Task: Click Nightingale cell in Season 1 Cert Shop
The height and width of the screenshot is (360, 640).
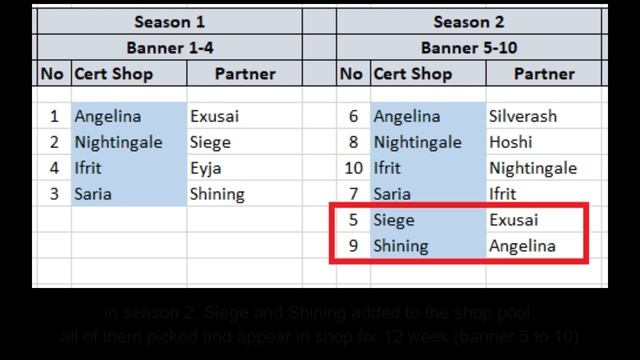Action: 129,142
